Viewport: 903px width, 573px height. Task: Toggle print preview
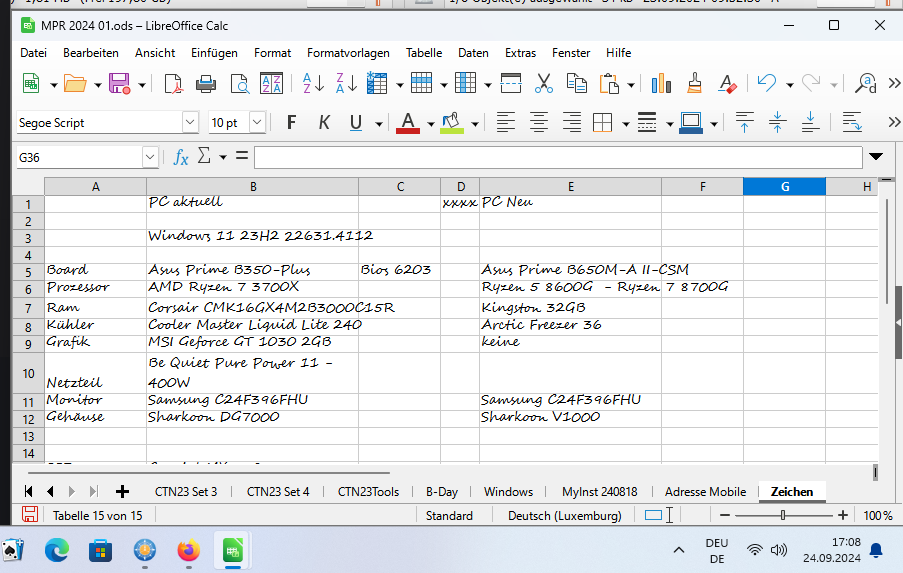point(239,84)
